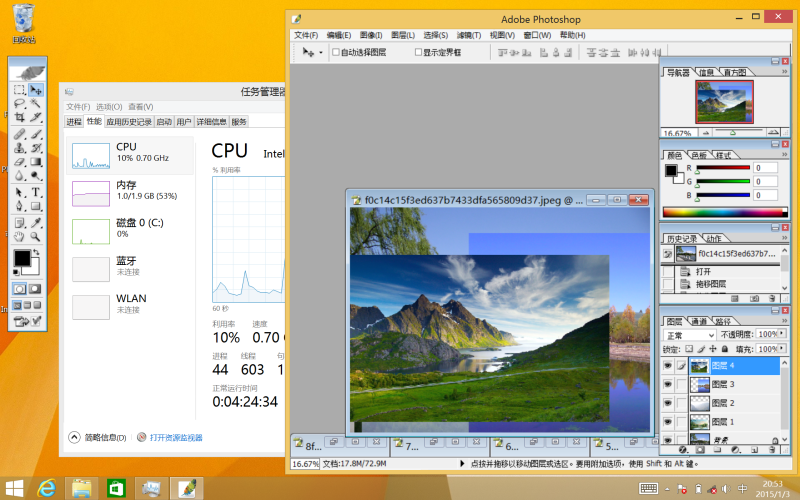The image size is (800, 500).
Task: Select the Type tool
Action: 36,192
